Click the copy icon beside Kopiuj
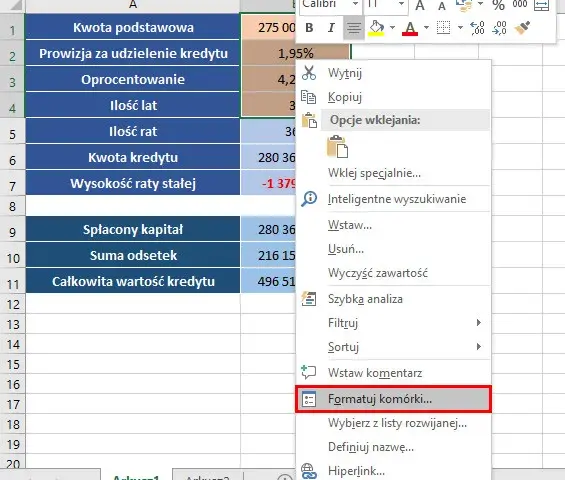The width and height of the screenshot is (565, 480). coord(308,97)
